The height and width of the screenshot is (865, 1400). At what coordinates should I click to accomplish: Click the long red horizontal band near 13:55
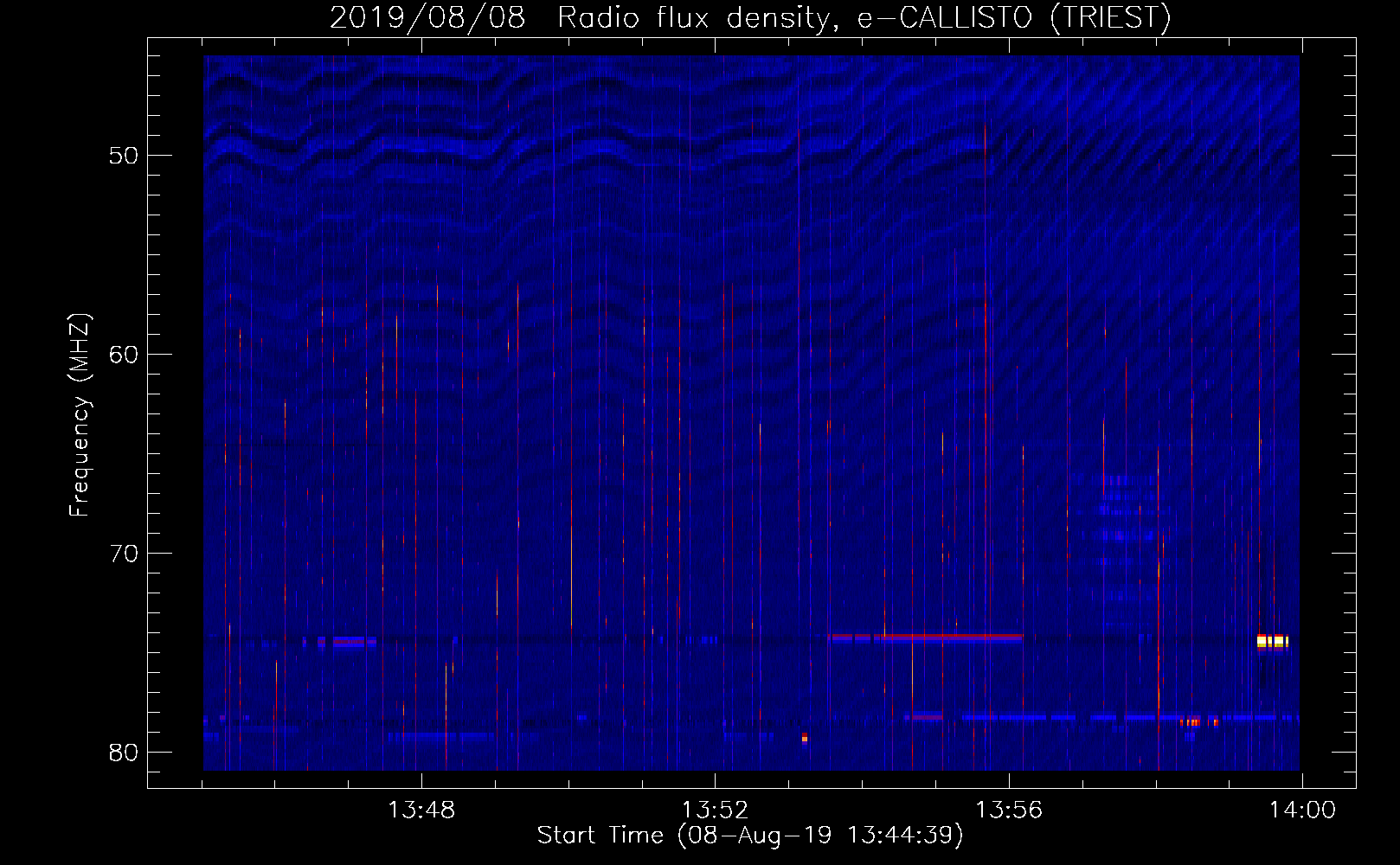926,638
